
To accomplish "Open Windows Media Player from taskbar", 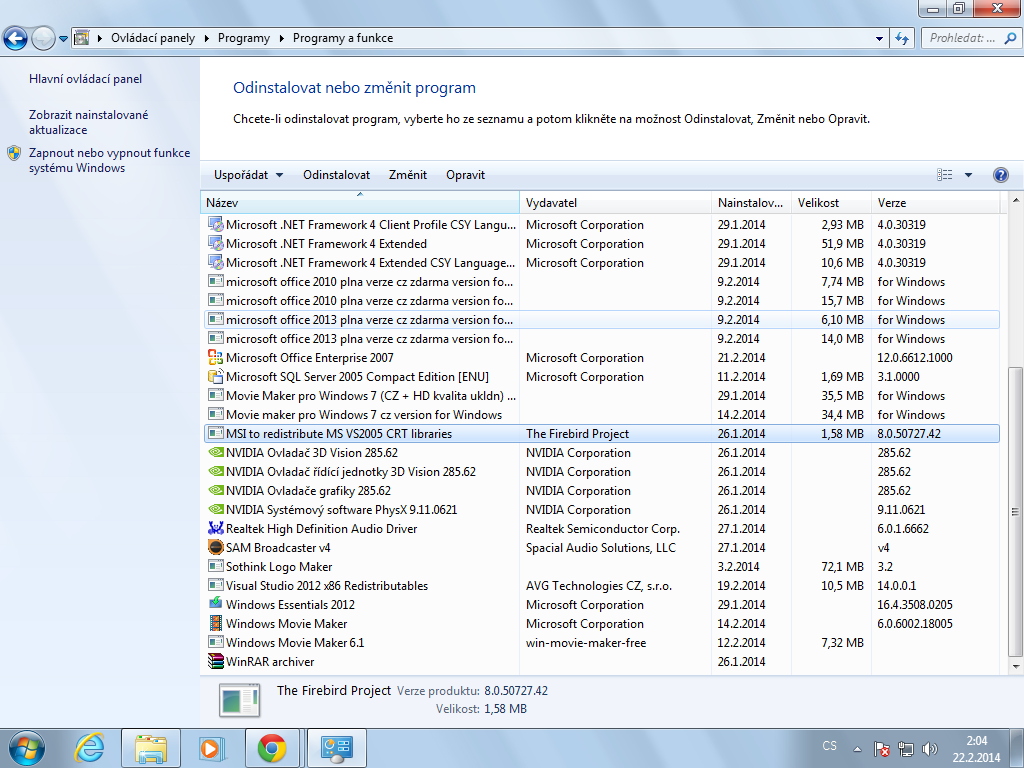I will coord(211,748).
